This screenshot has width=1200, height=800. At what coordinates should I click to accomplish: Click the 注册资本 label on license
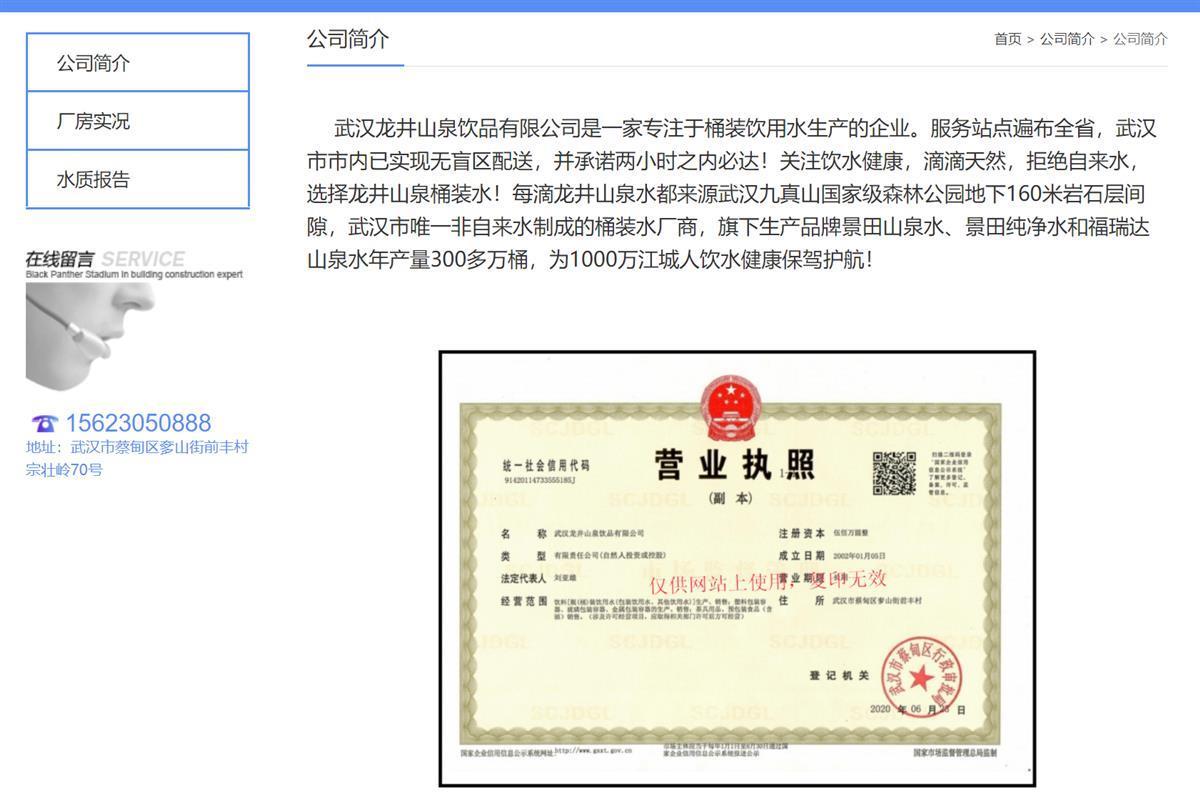coord(802,533)
